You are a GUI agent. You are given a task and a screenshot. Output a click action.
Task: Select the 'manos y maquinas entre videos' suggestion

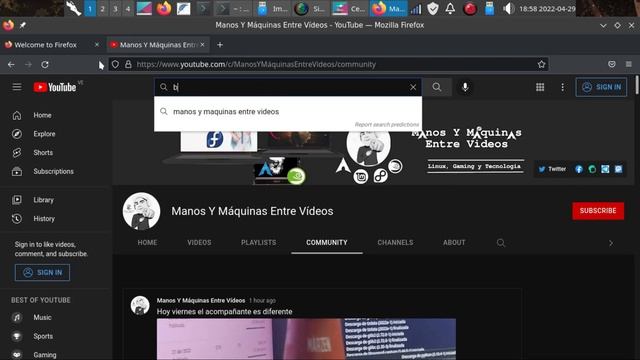click(288, 111)
